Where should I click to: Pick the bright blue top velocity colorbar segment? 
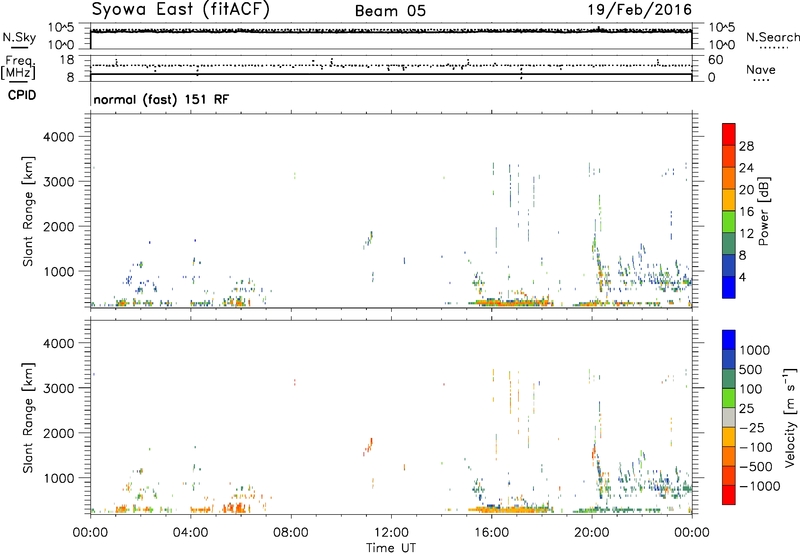click(729, 340)
